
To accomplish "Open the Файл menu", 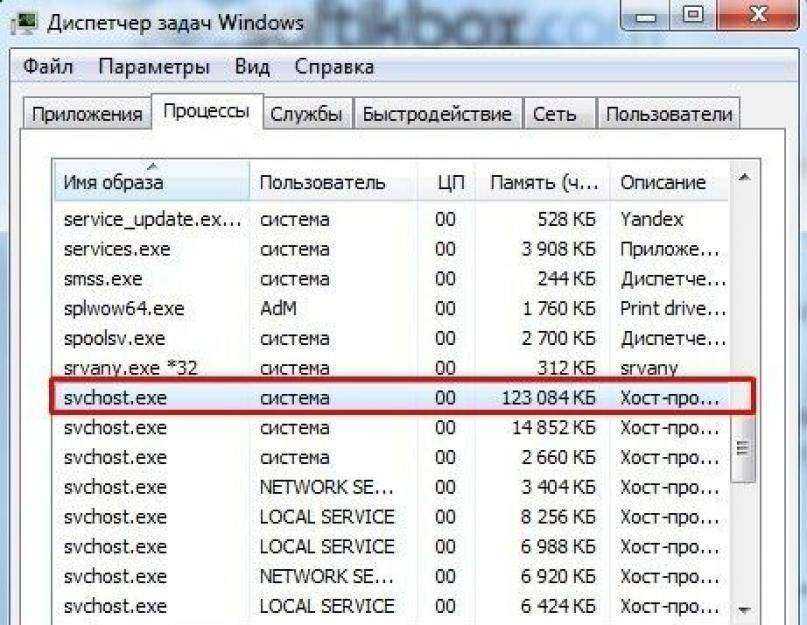I will tap(48, 67).
